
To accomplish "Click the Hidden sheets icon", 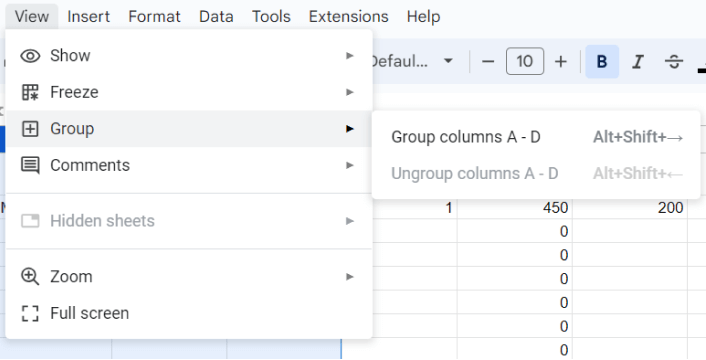I will [30, 221].
